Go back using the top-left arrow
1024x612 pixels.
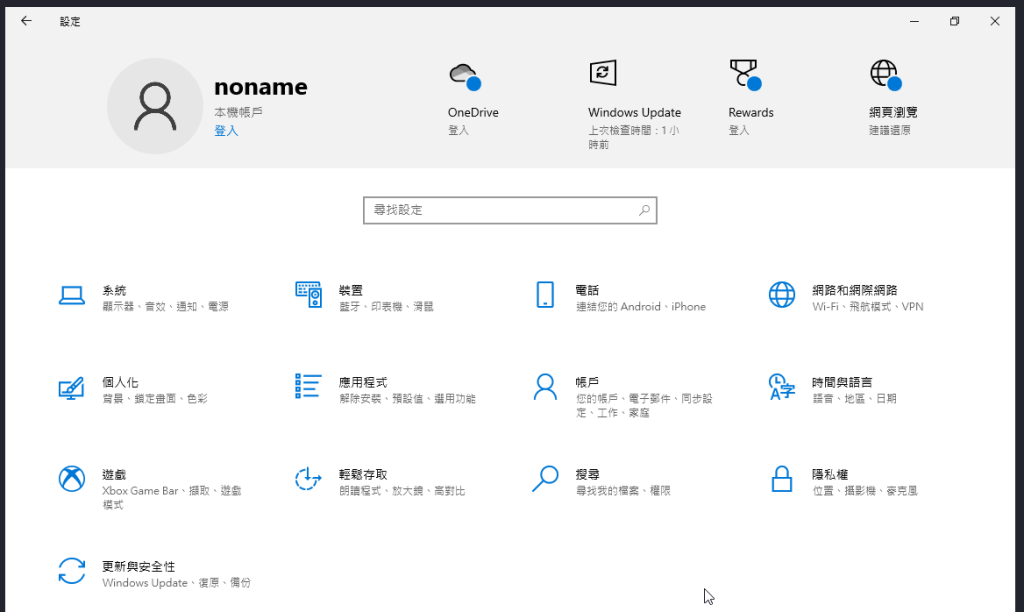pos(26,21)
